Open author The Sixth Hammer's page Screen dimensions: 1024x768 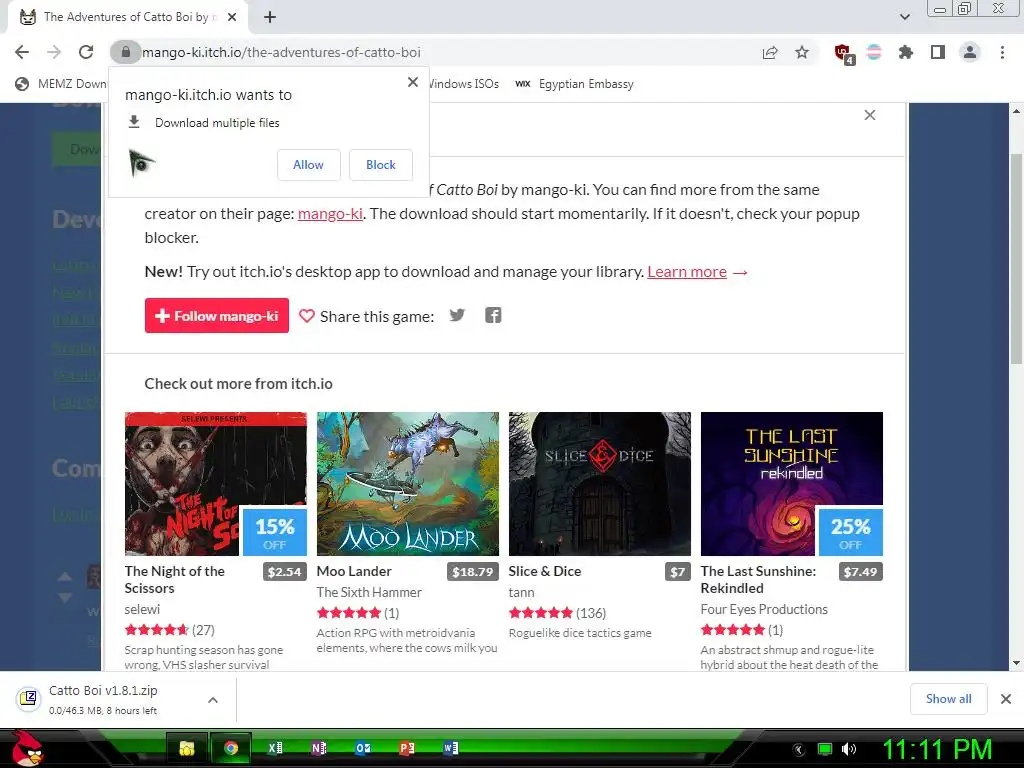(369, 592)
